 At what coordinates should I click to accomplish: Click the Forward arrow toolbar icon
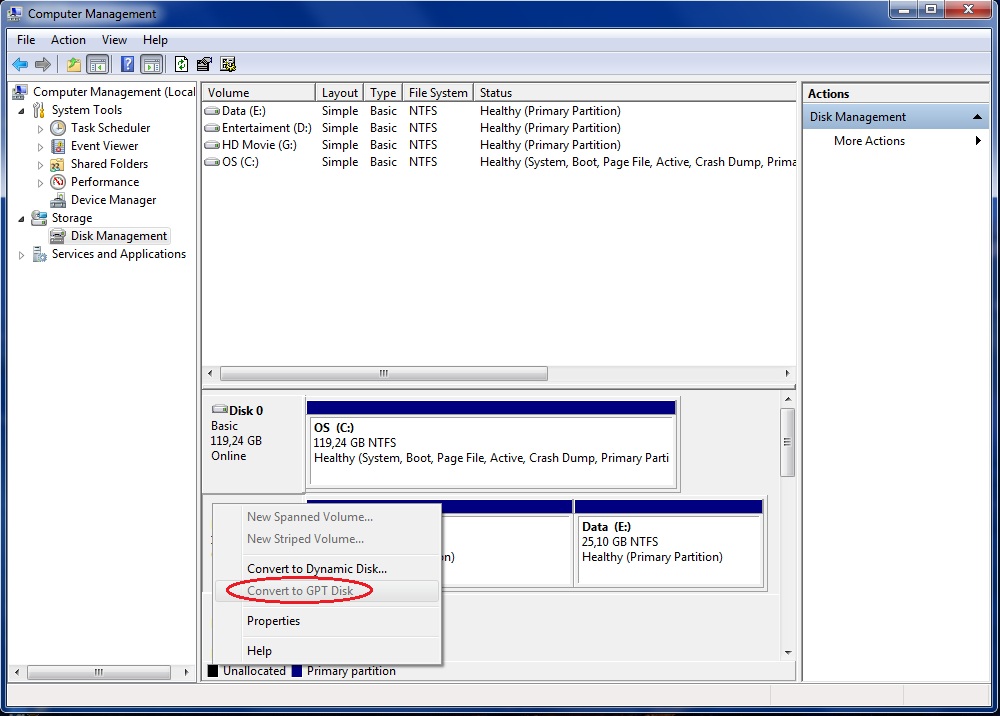pyautogui.click(x=43, y=64)
